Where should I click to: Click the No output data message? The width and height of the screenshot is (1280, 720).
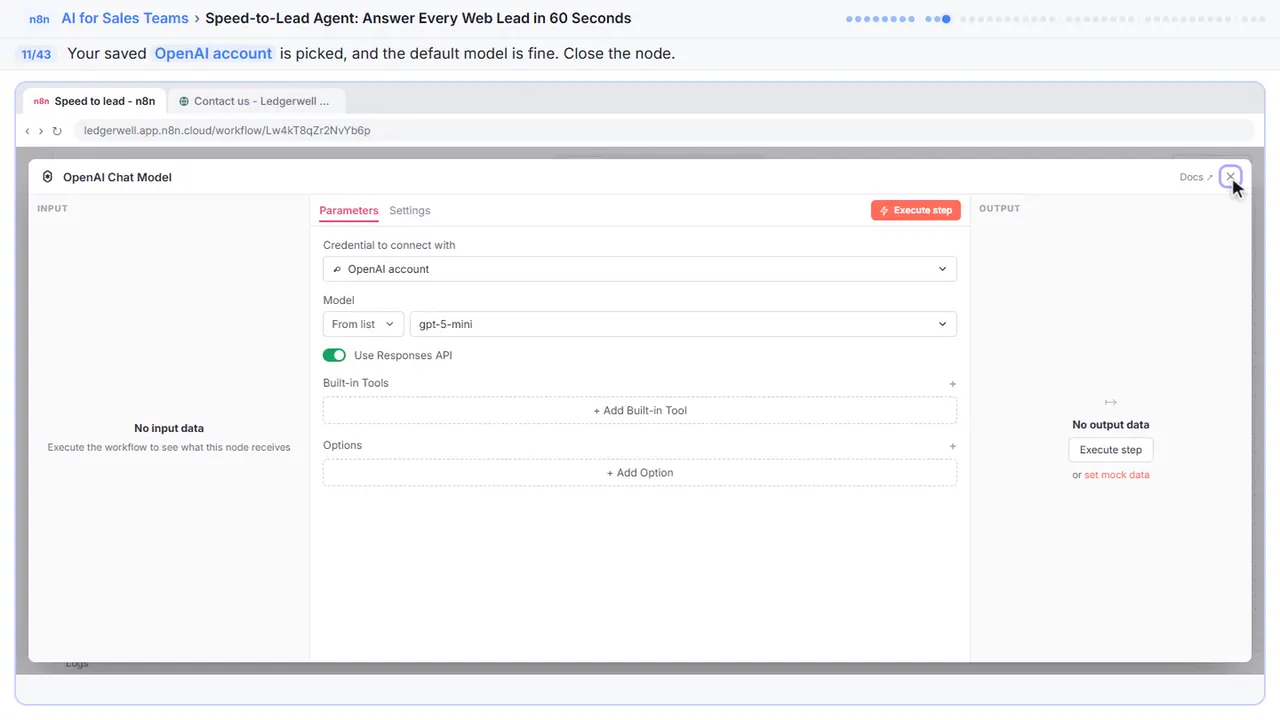coord(1111,425)
